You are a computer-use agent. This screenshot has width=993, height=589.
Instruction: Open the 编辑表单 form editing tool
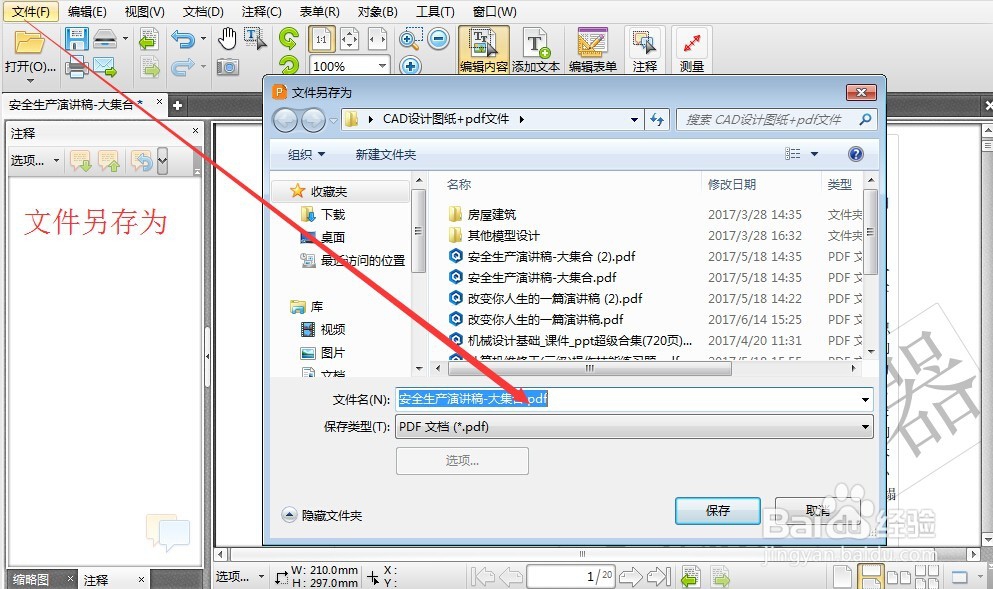[592, 42]
